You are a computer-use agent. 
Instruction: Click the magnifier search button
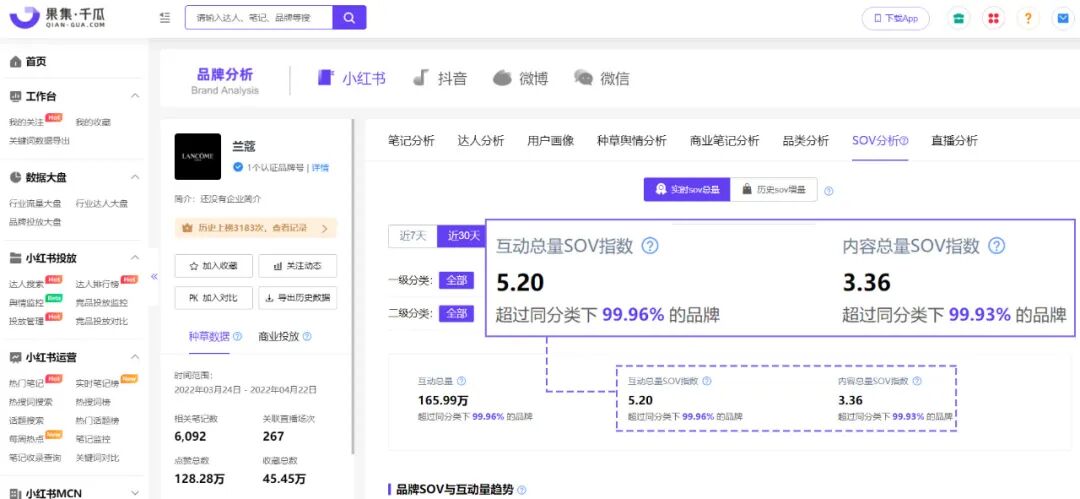pyautogui.click(x=349, y=18)
